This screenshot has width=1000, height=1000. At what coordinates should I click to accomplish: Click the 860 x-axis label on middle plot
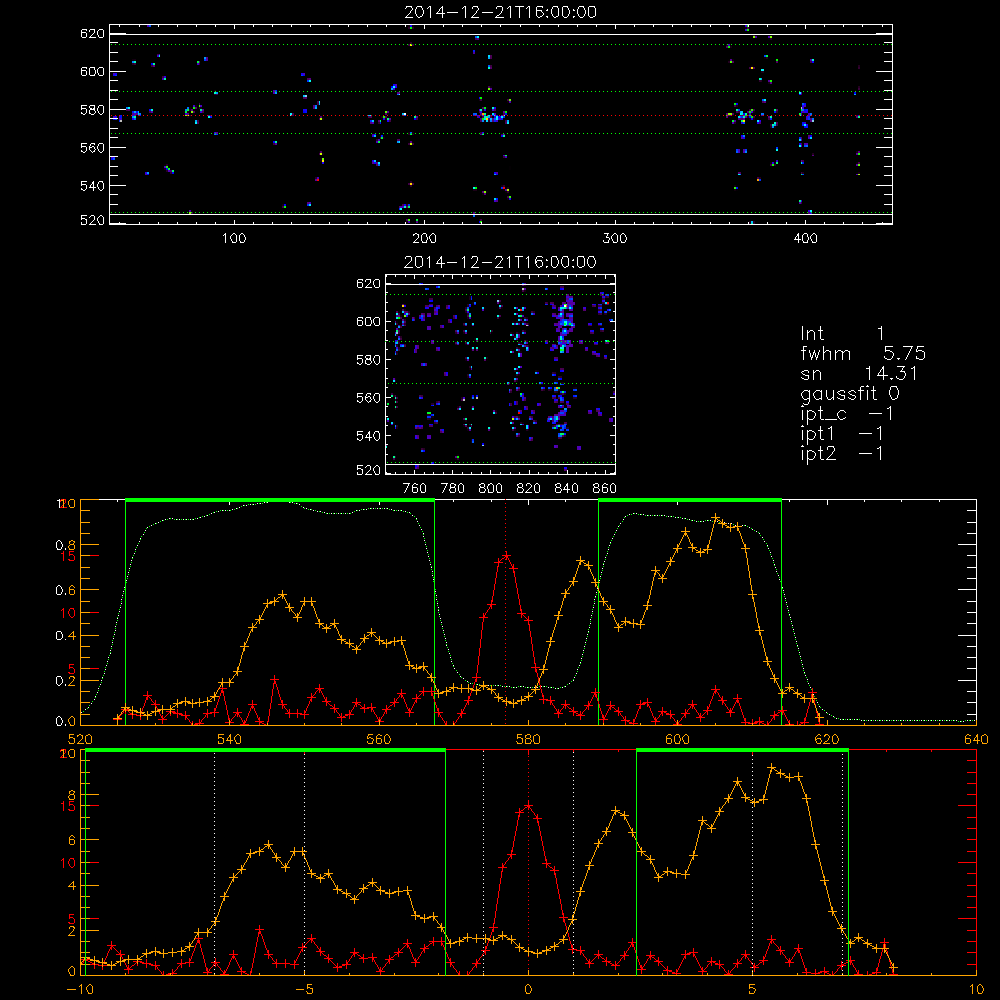pos(605,489)
